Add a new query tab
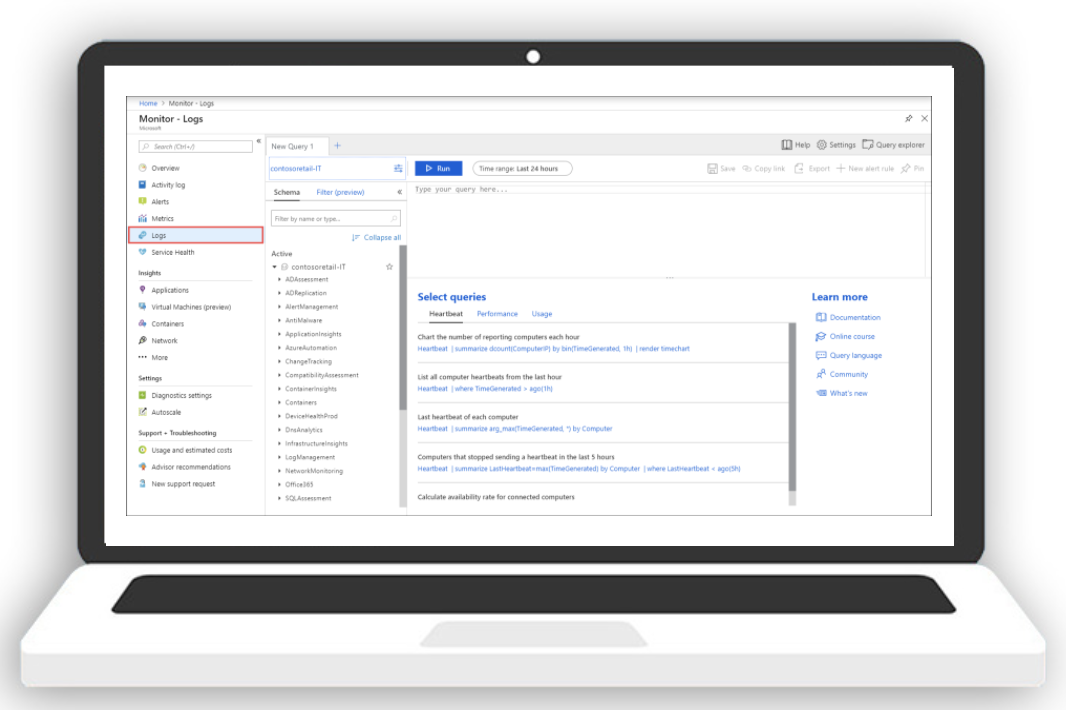The height and width of the screenshot is (710, 1066). click(337, 146)
